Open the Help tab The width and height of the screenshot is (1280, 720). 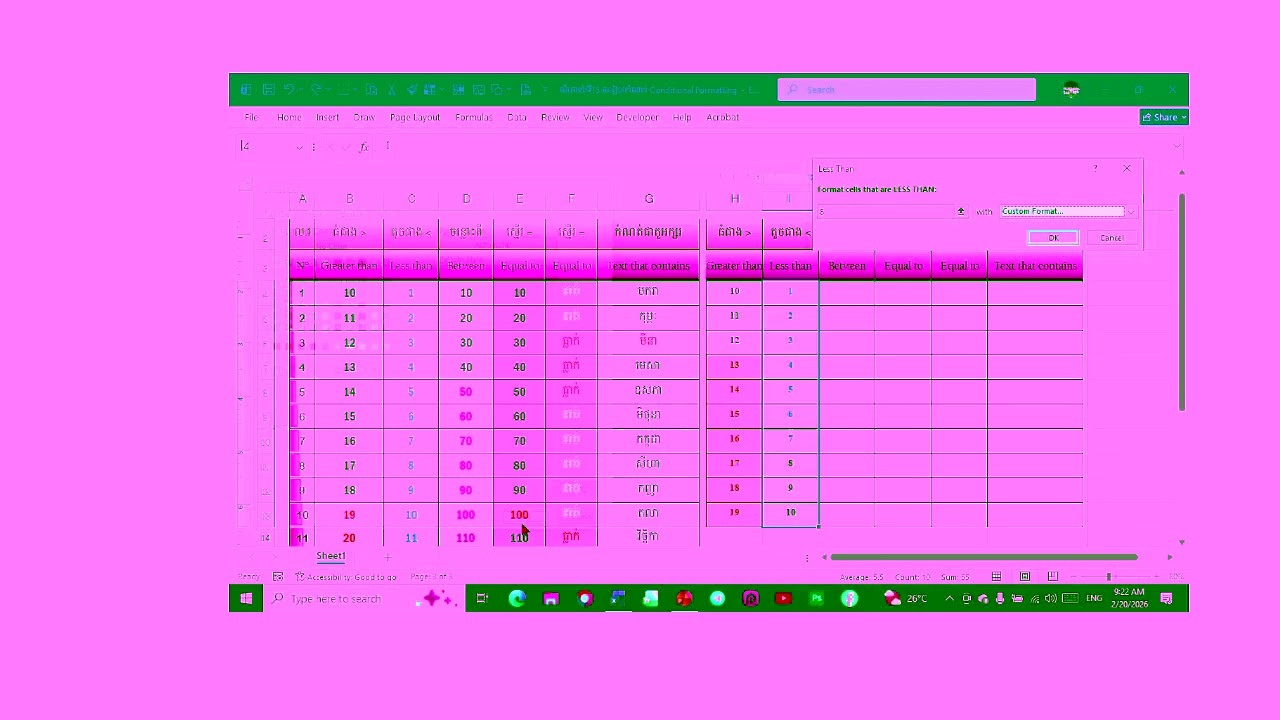tap(682, 117)
